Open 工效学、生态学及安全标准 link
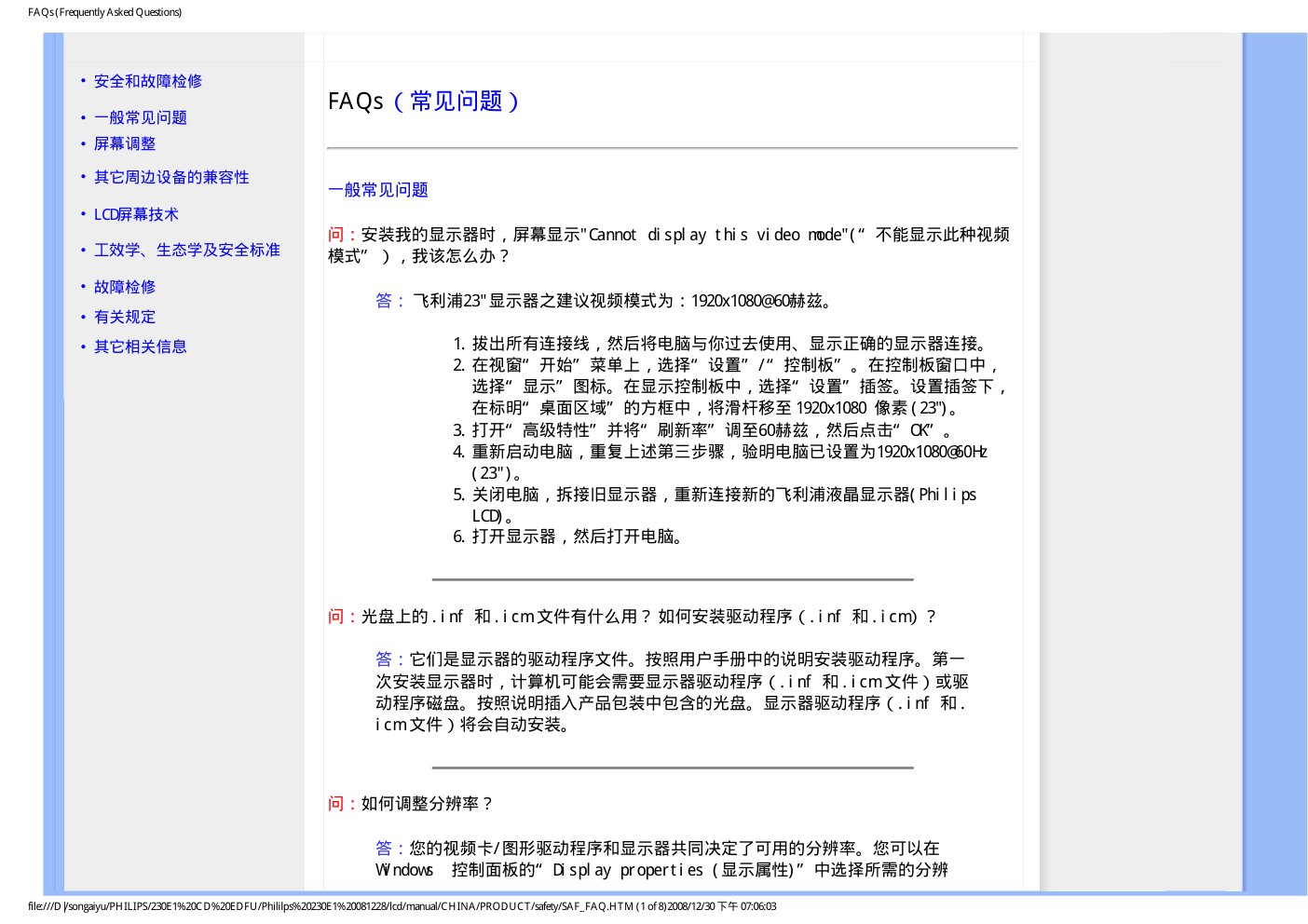1308x924 pixels. (x=186, y=250)
